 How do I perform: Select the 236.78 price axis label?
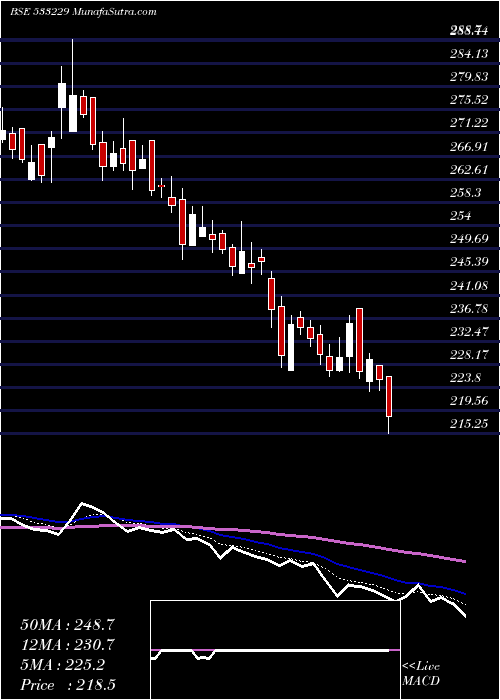(468, 308)
